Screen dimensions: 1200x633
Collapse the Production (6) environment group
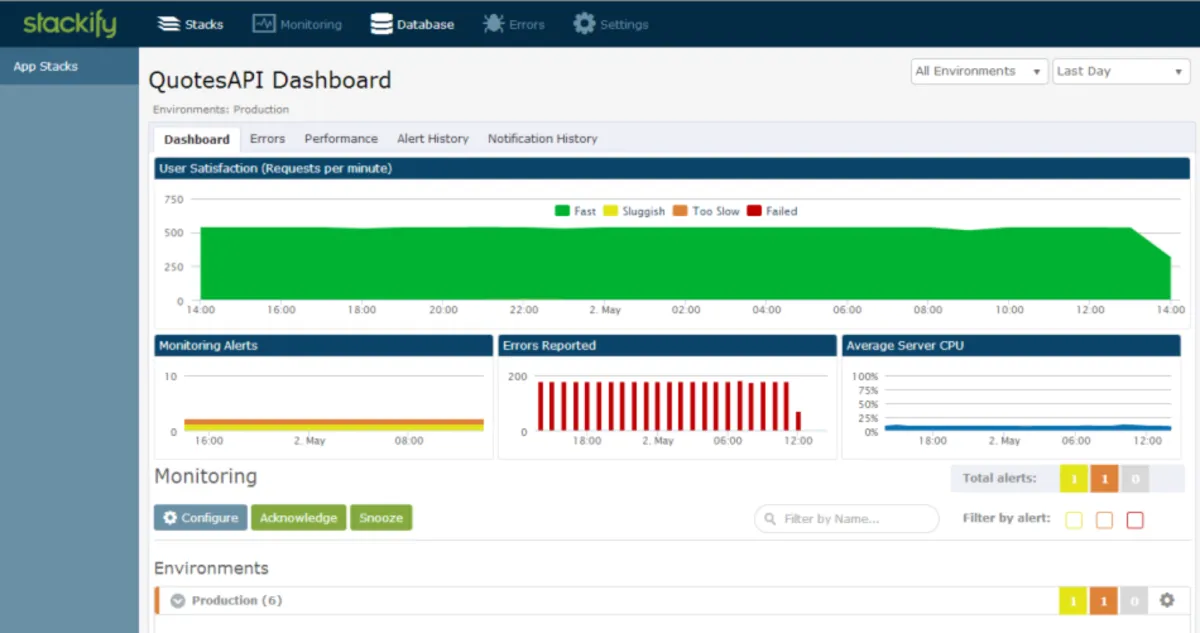[178, 601]
